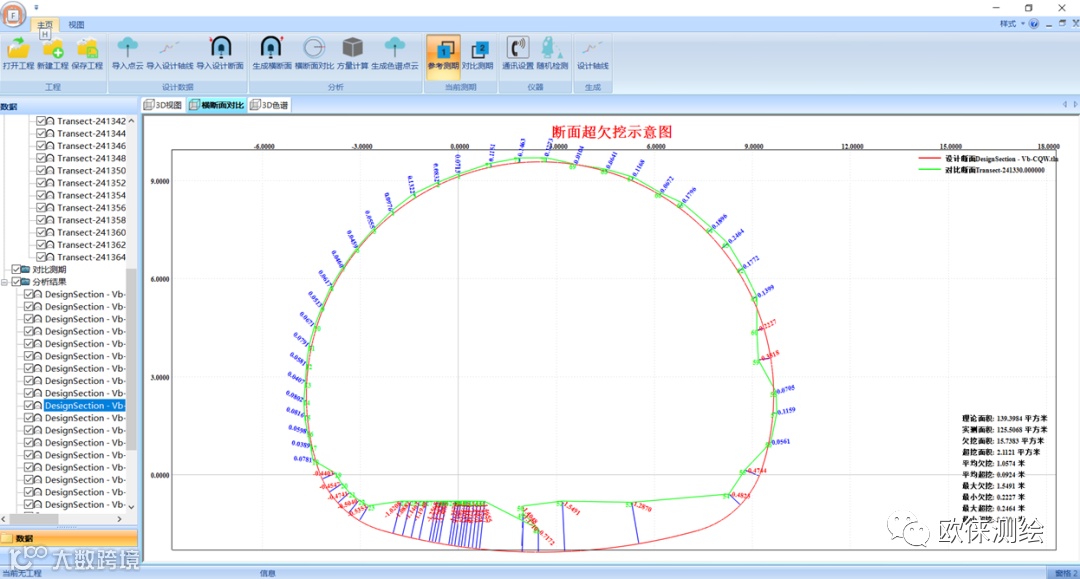This screenshot has height=579, width=1080.
Task: Import point cloud using 导入点云
Action: (127, 54)
